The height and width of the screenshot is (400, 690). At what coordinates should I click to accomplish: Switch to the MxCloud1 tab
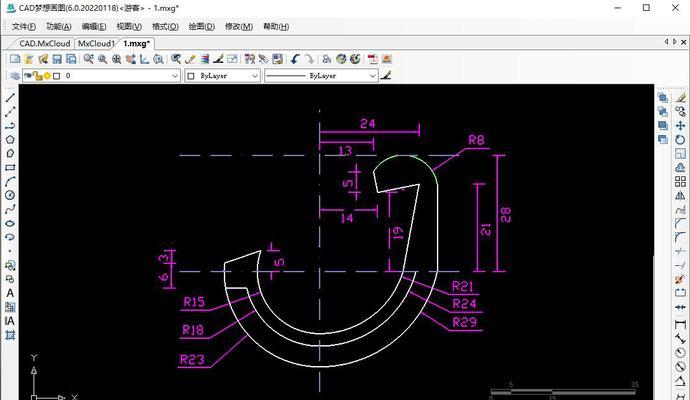[x=96, y=44]
